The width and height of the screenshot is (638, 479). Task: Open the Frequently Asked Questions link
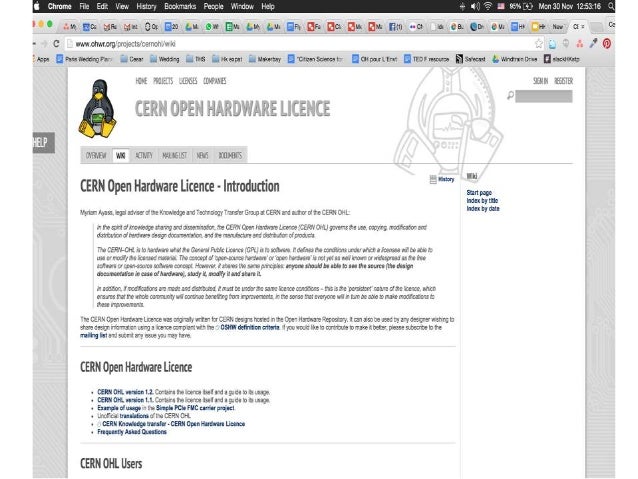point(132,432)
